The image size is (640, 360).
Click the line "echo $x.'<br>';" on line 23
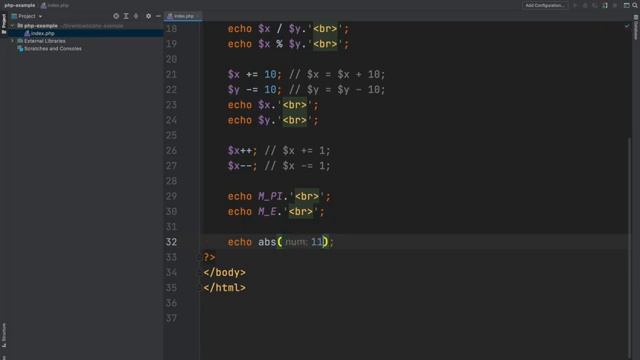[273, 105]
